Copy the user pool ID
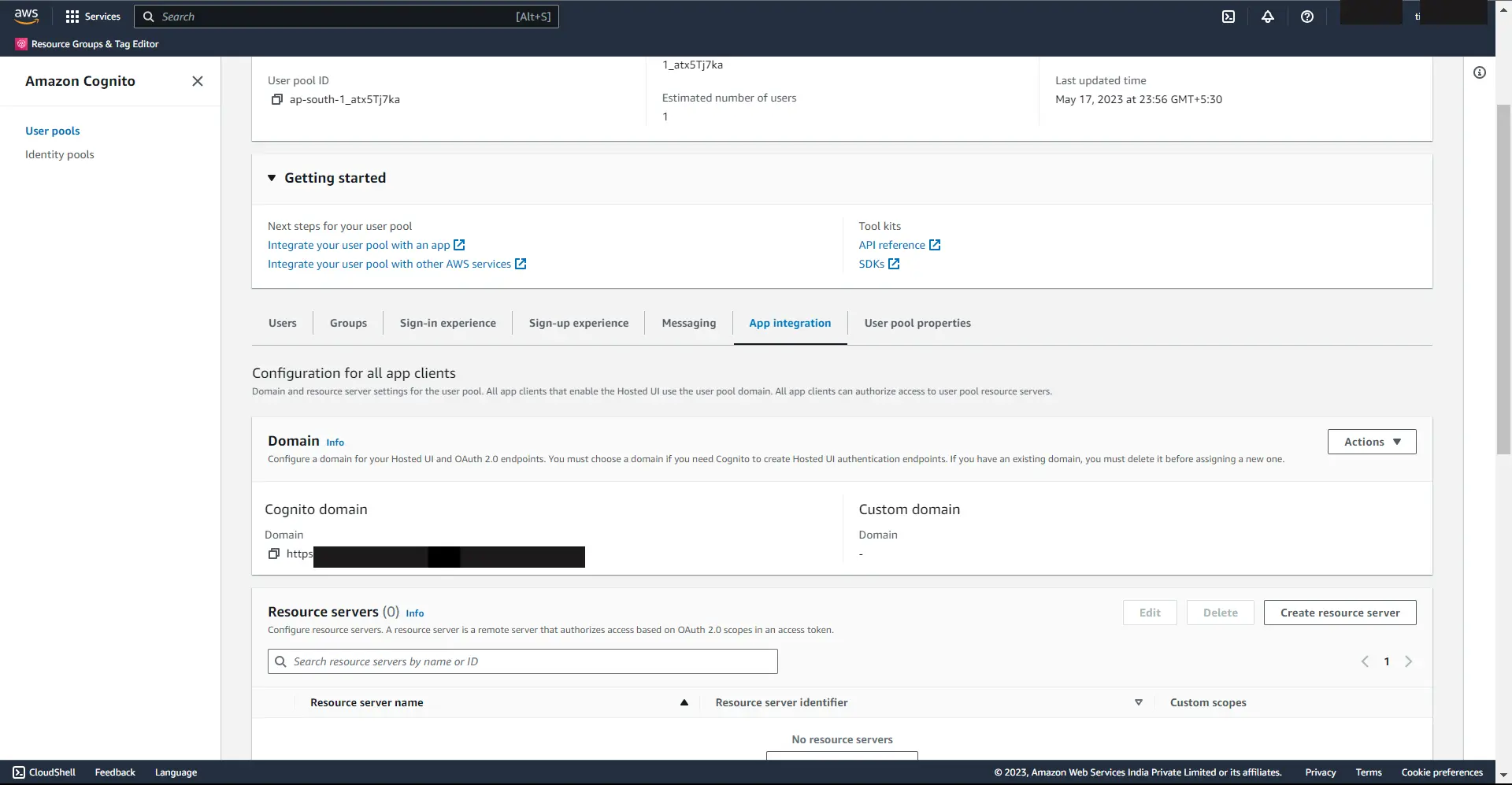Viewport: 1512px width, 785px height. click(x=277, y=99)
